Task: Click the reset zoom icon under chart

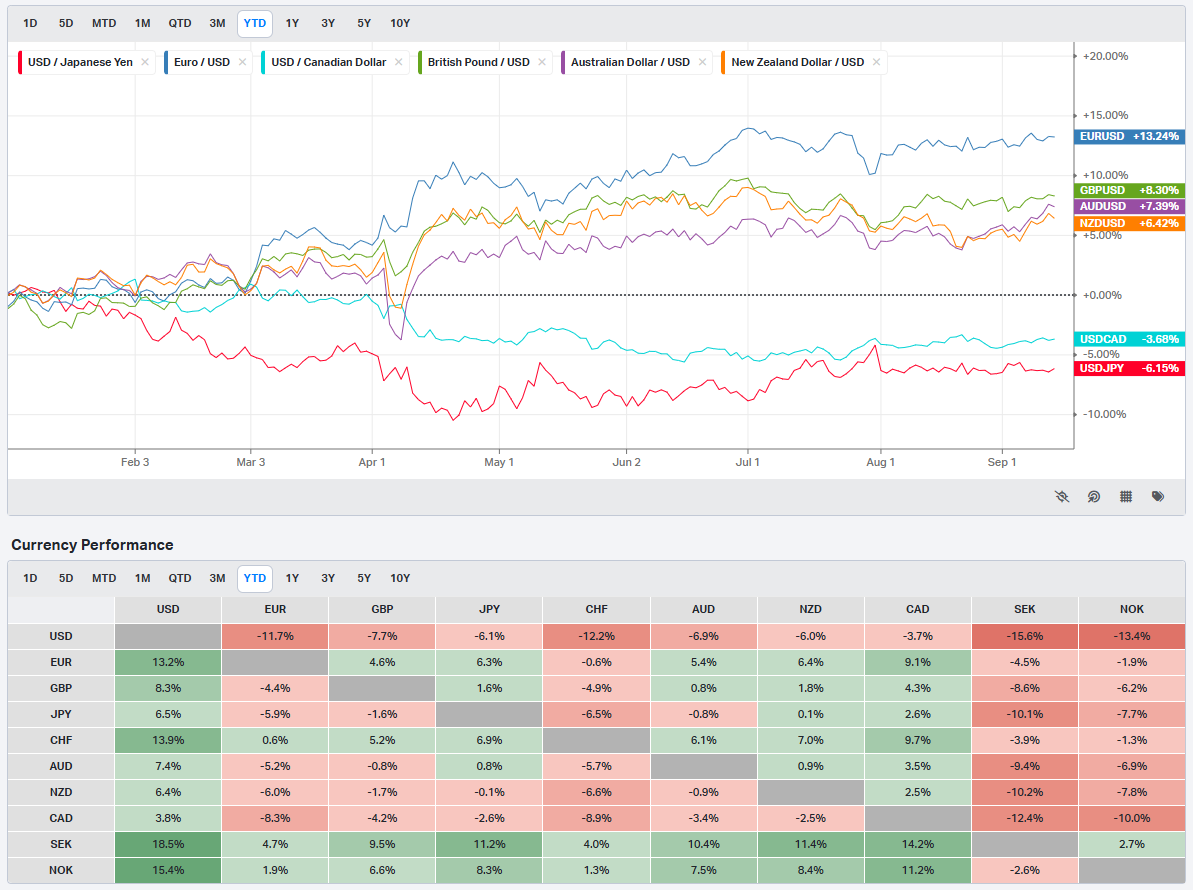Action: [1093, 497]
